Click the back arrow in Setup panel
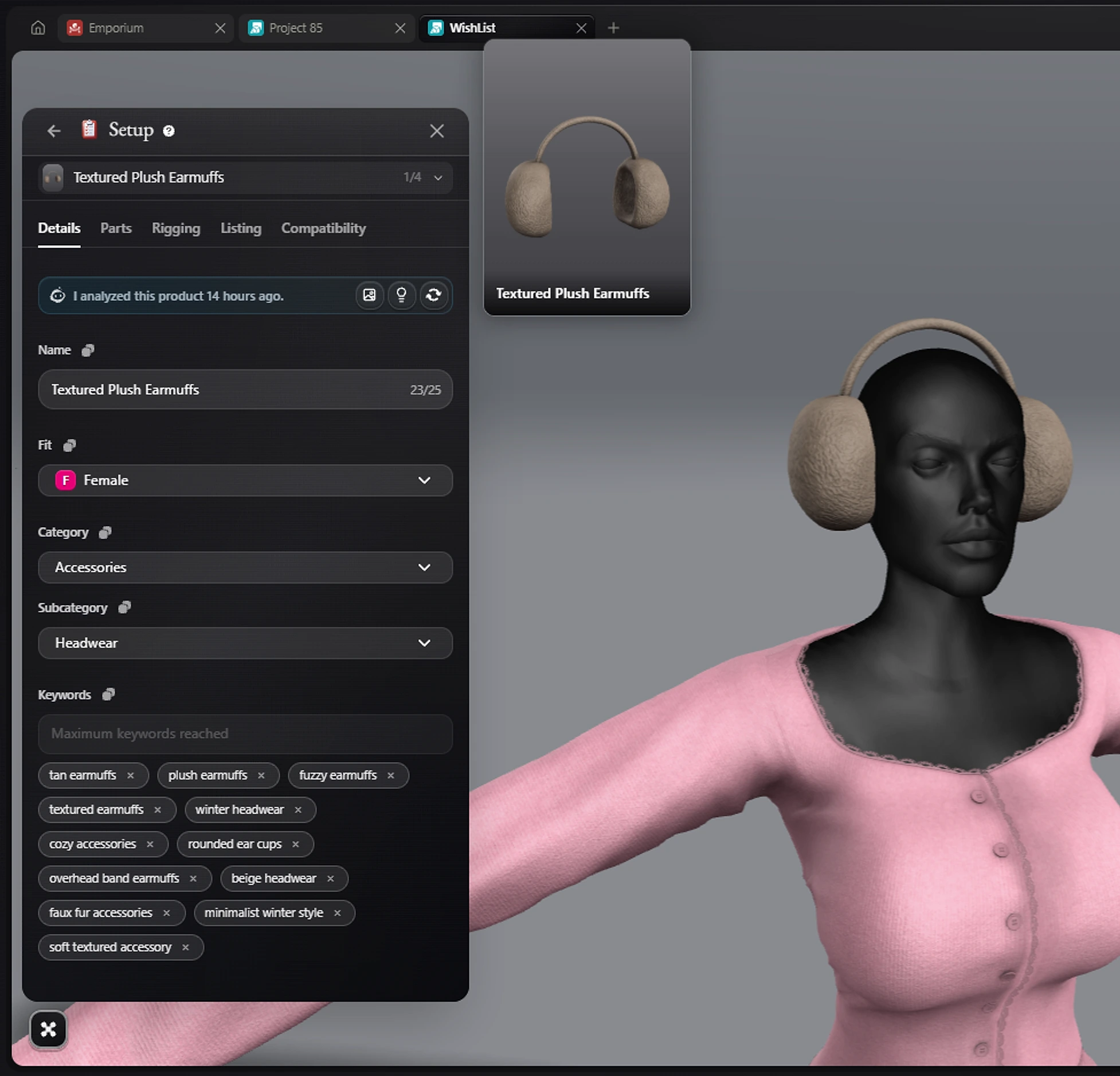1120x1076 pixels. (x=54, y=131)
